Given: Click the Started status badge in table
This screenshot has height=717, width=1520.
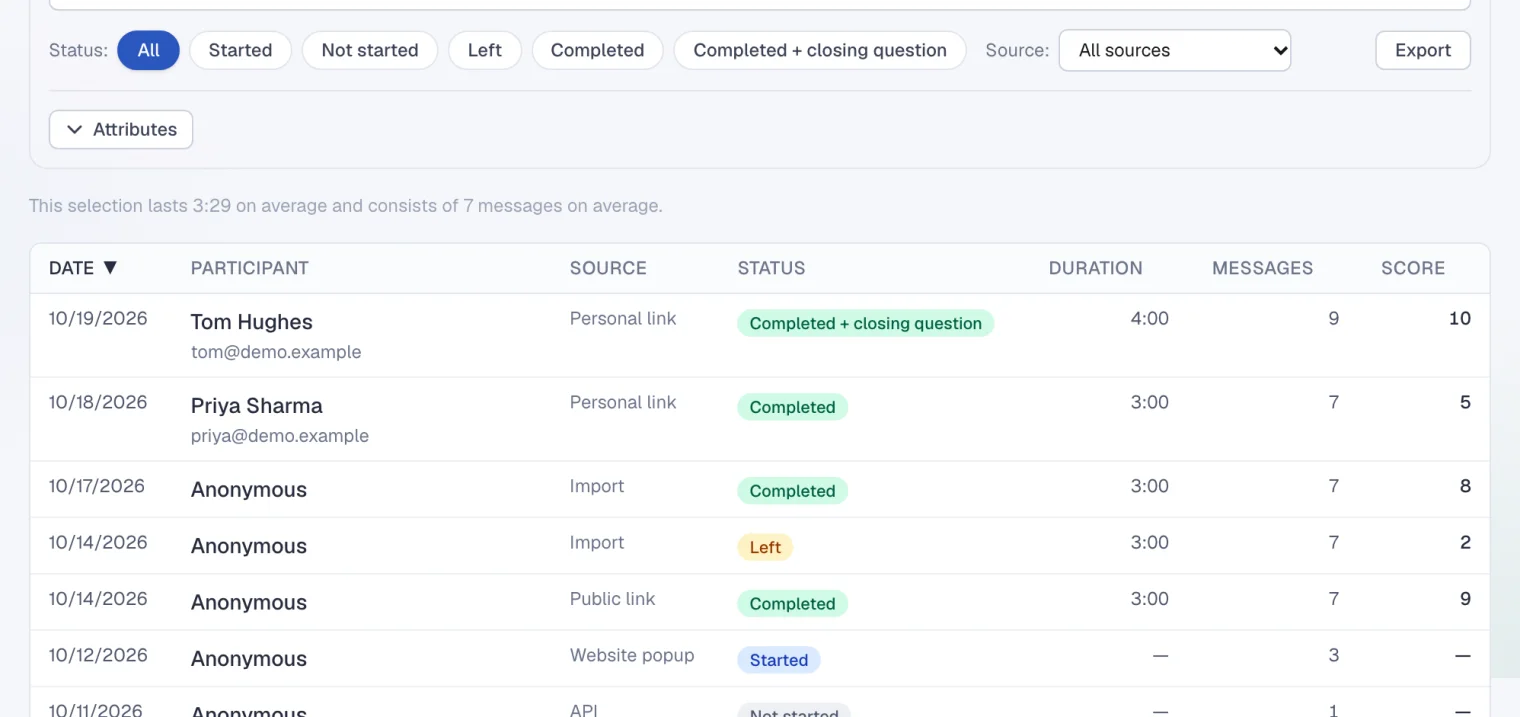Looking at the screenshot, I should point(779,660).
